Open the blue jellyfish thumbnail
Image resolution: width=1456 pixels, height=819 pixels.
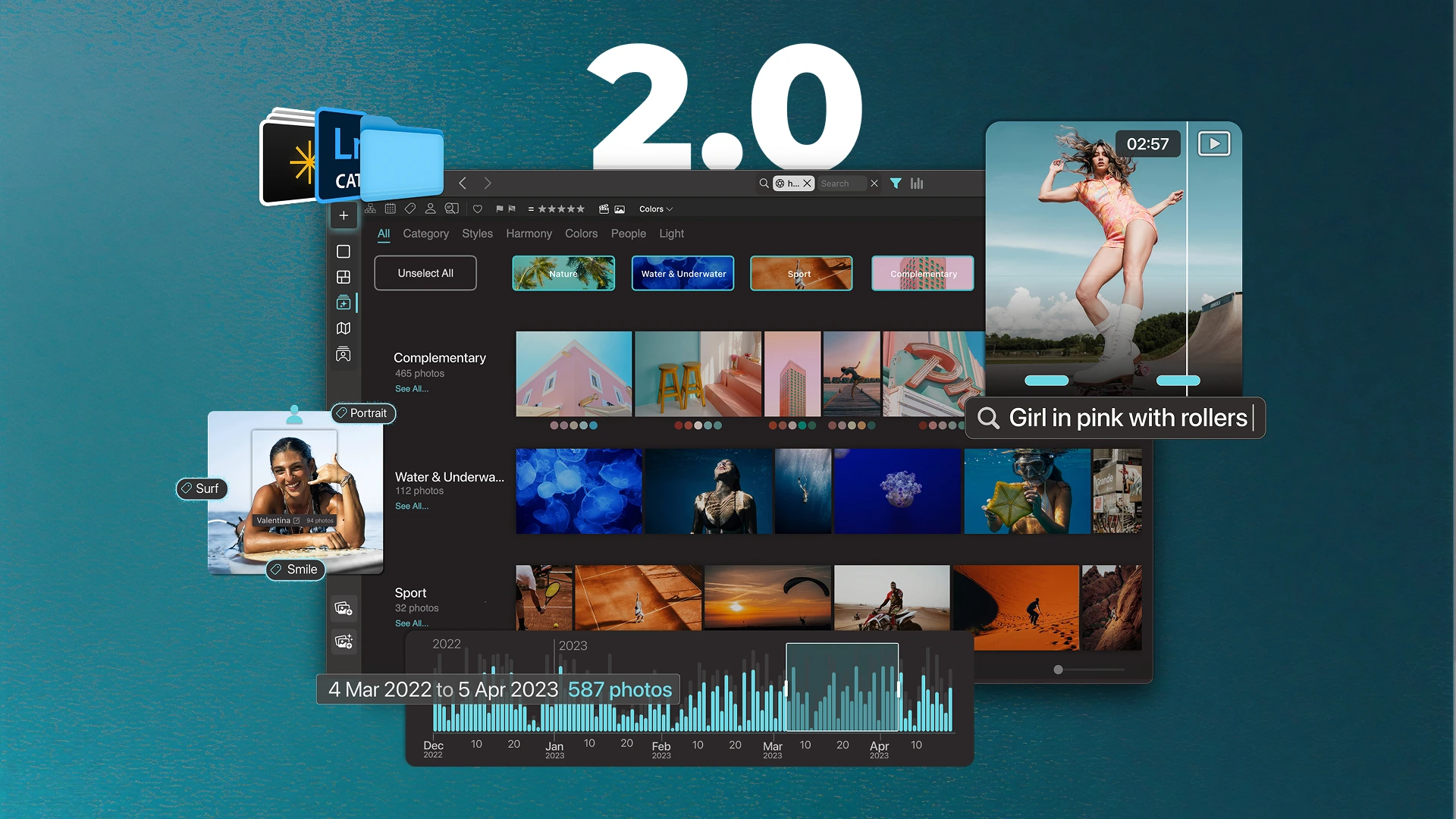pos(579,491)
